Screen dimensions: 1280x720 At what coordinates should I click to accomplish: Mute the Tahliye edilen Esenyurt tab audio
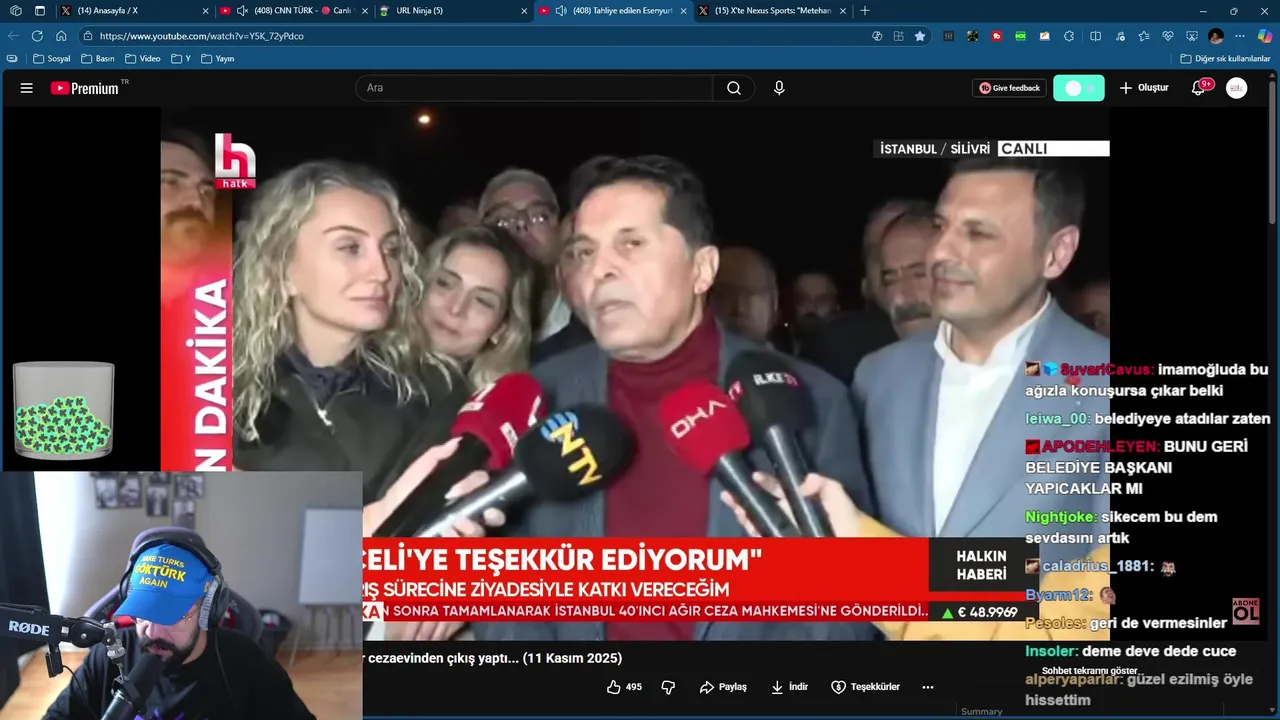[560, 11]
